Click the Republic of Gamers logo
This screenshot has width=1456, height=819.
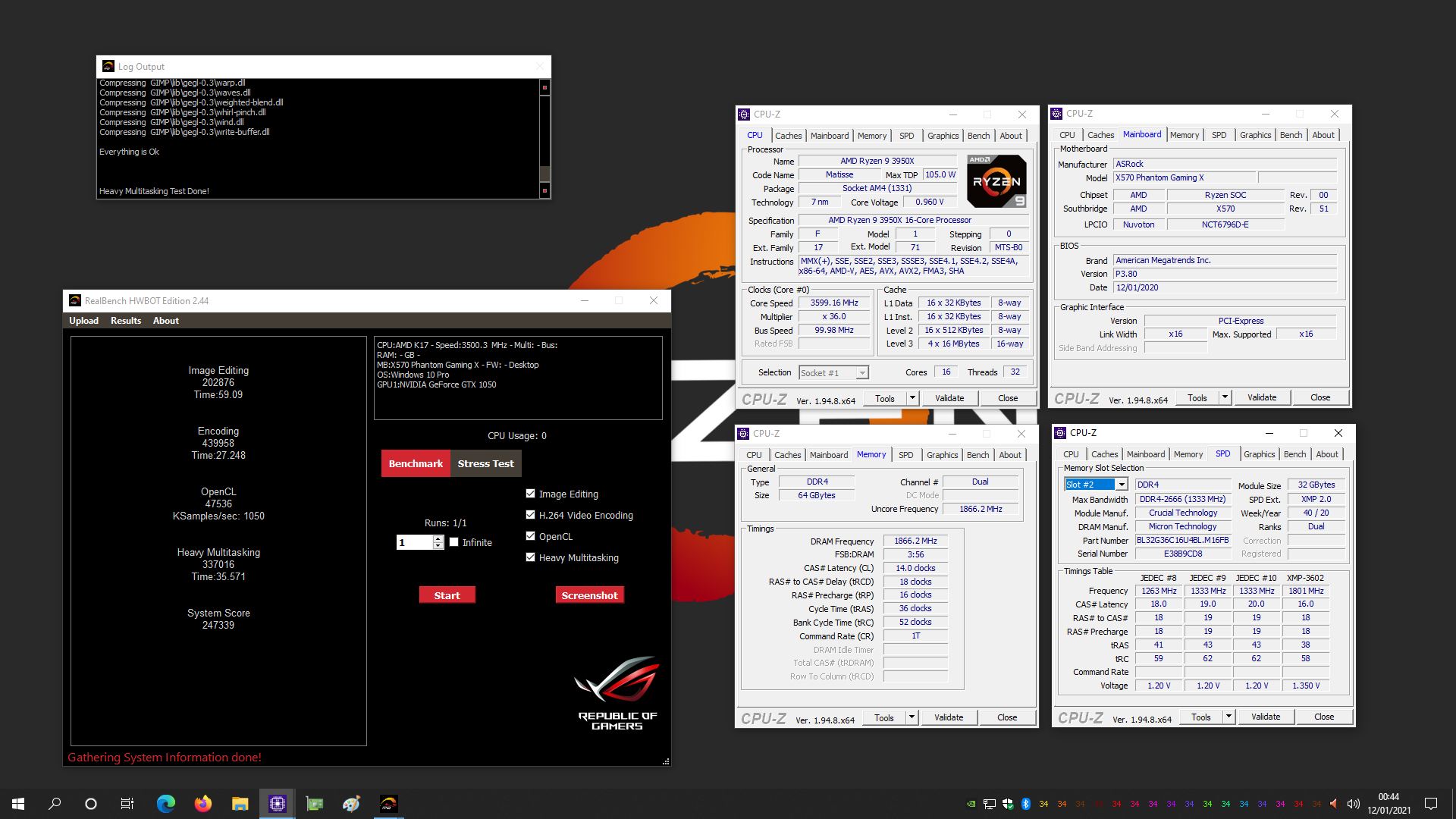(x=617, y=694)
